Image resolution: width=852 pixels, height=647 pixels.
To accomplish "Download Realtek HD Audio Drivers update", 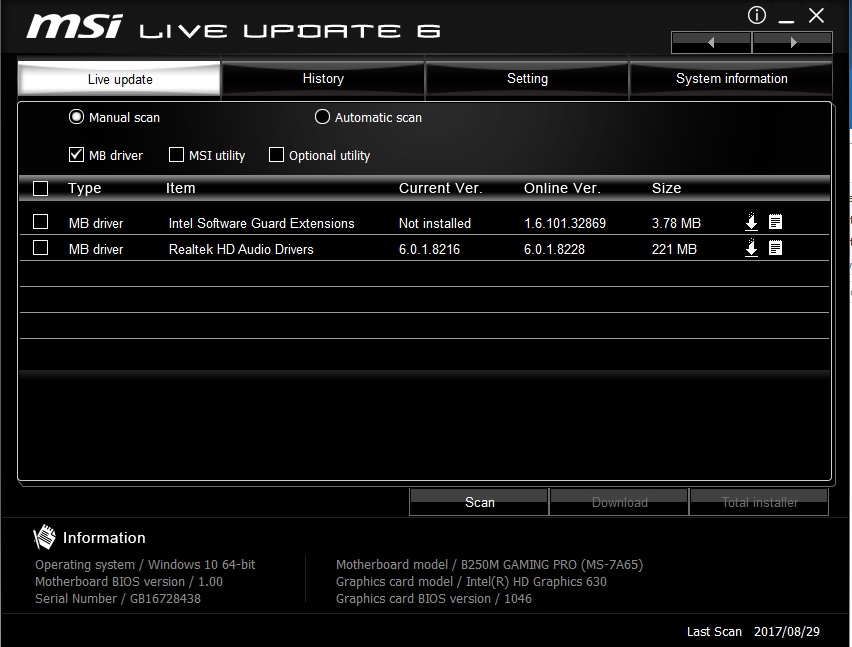I will click(752, 248).
